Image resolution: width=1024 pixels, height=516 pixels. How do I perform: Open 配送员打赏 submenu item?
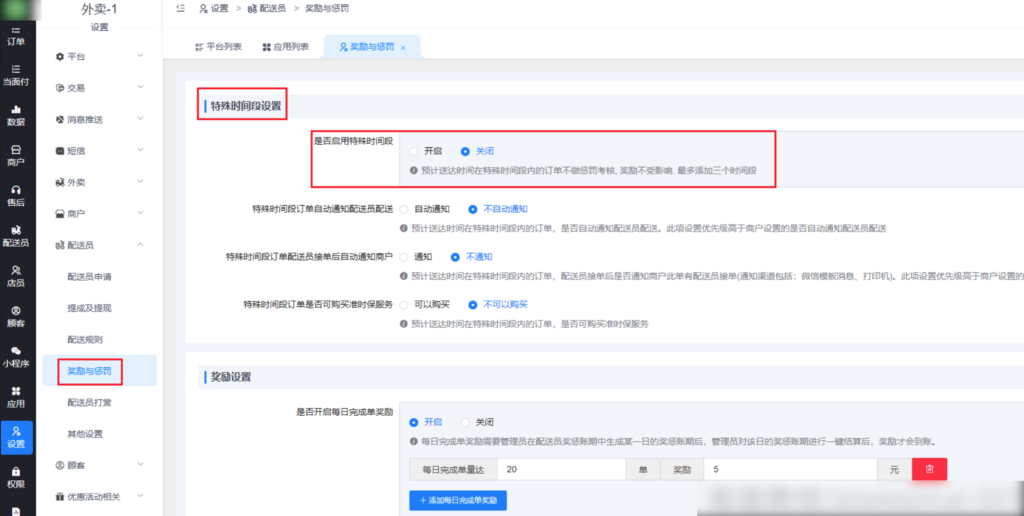[x=89, y=402]
